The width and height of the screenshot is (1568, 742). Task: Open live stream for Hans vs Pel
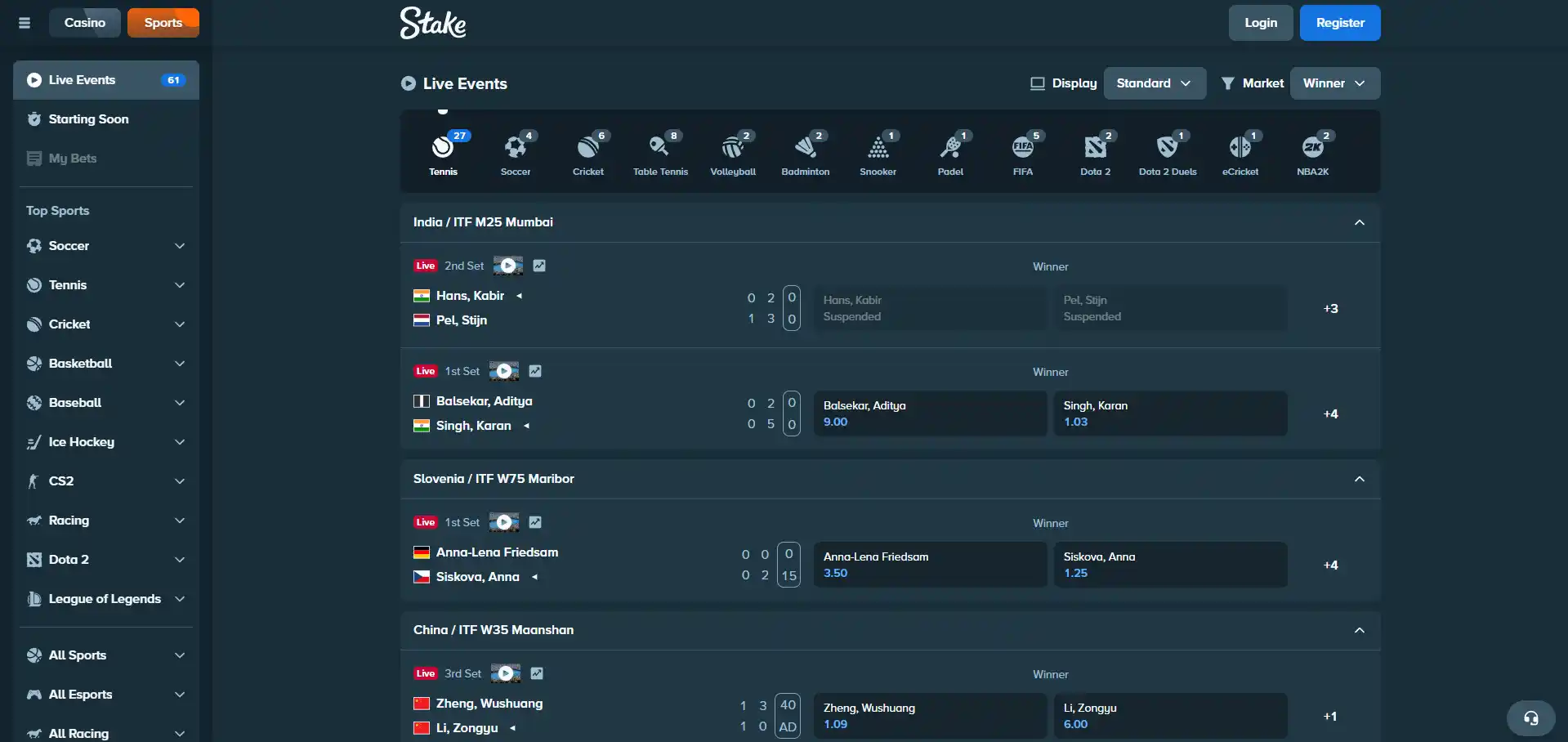point(508,266)
